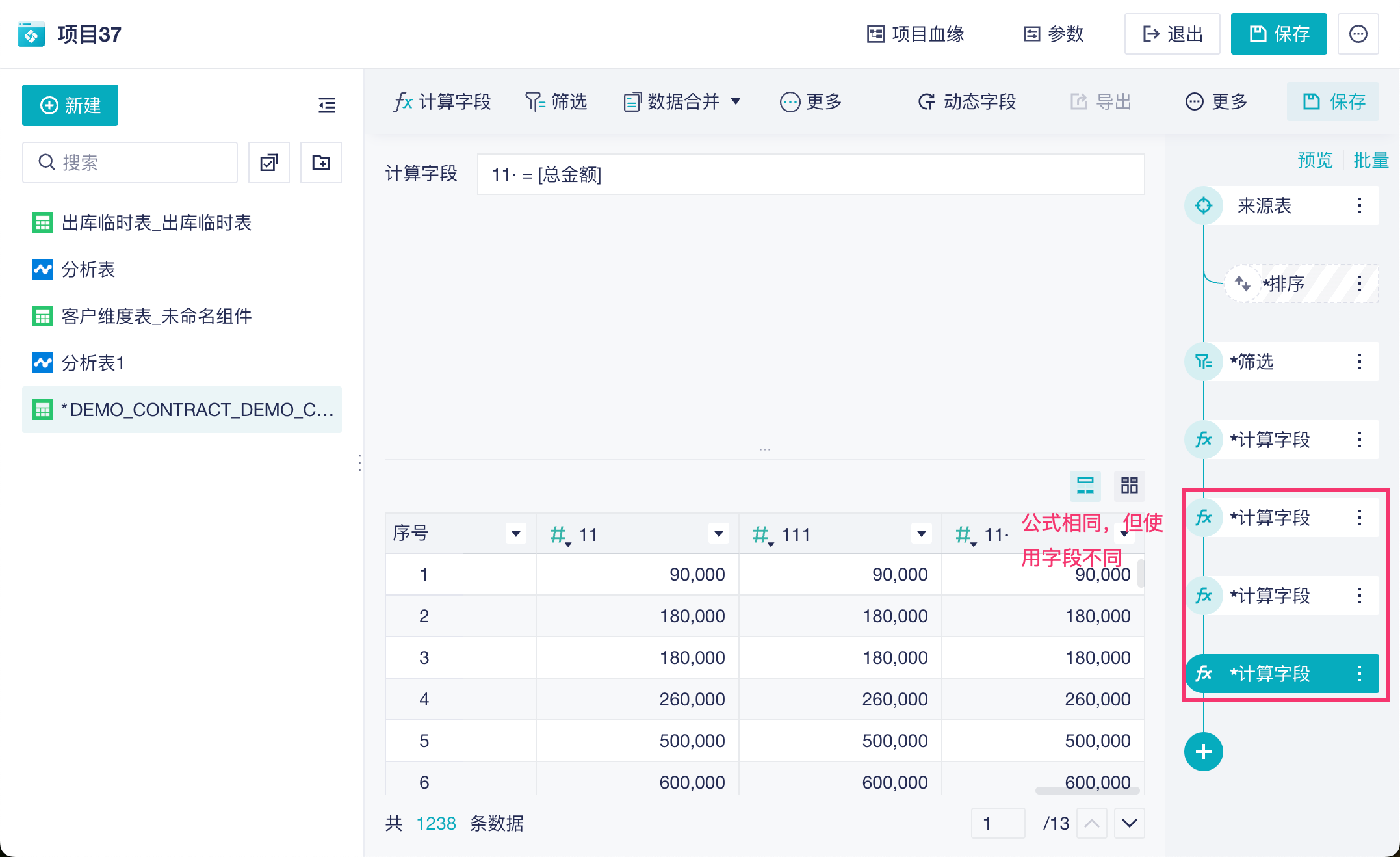Click the 排序 step sort arrows icon

coord(1242,283)
